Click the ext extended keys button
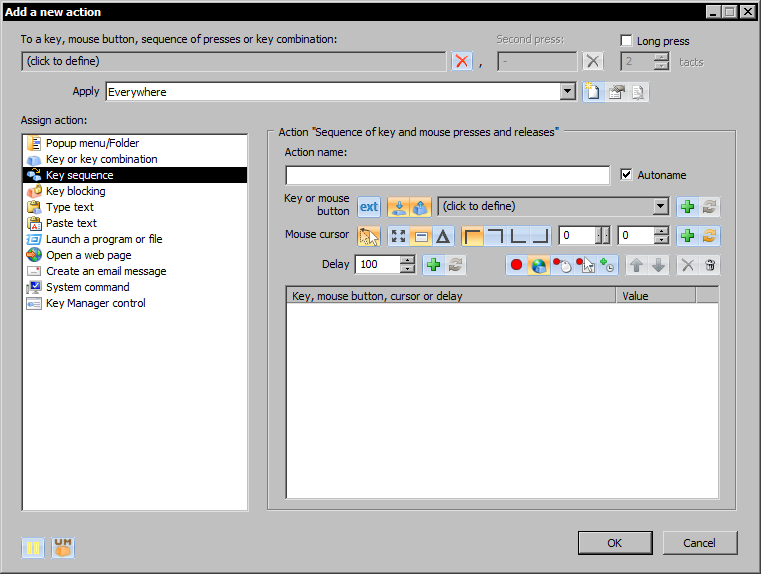This screenshot has width=761, height=574. click(x=369, y=207)
